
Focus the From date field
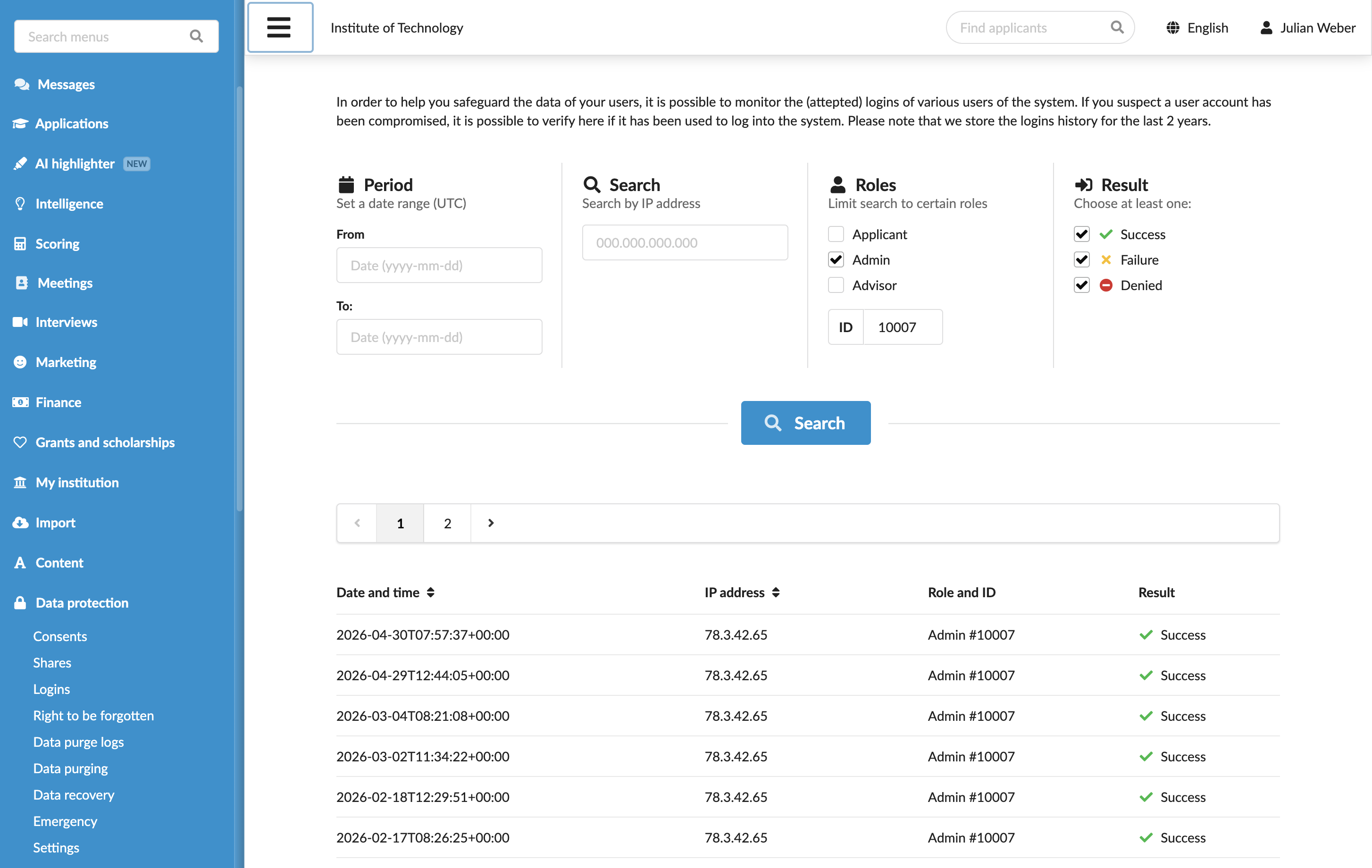(x=439, y=265)
